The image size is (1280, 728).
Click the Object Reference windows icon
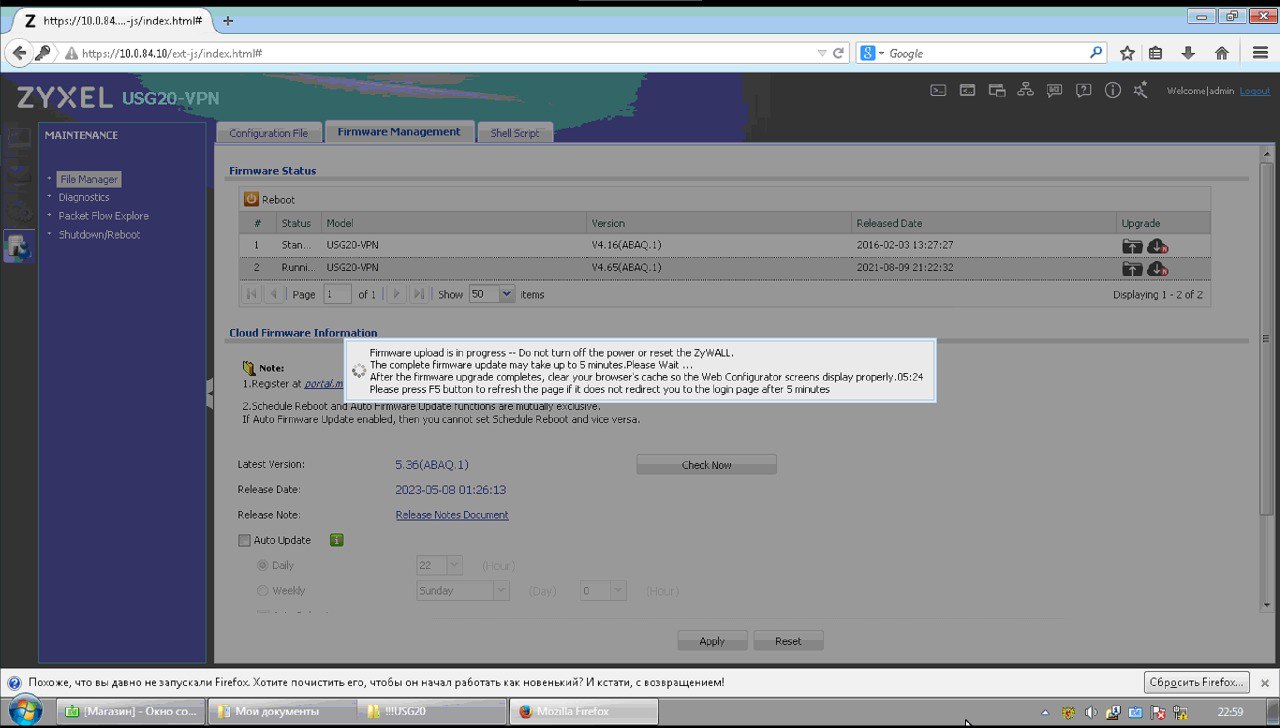click(996, 90)
